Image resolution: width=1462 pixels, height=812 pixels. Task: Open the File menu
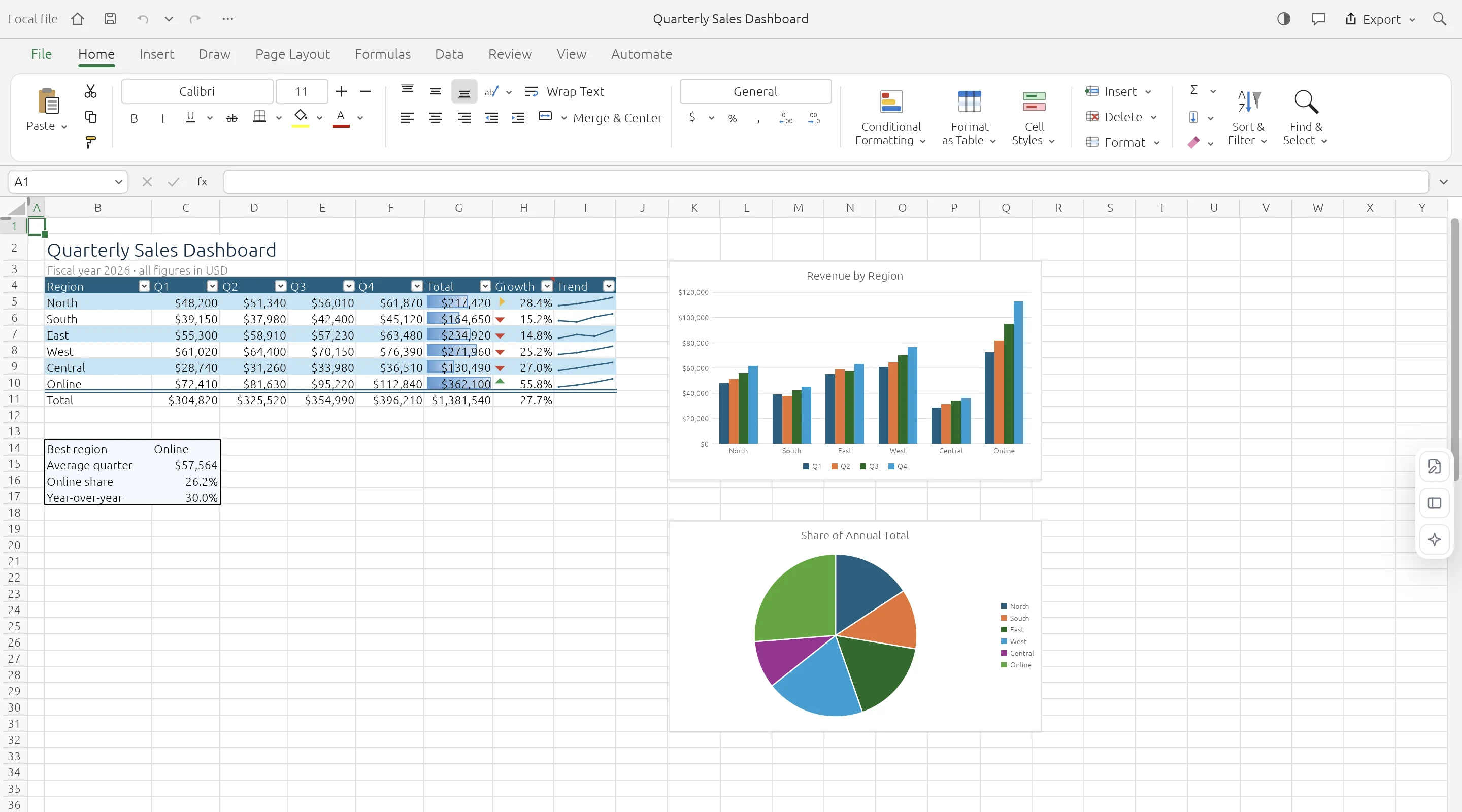tap(41, 54)
